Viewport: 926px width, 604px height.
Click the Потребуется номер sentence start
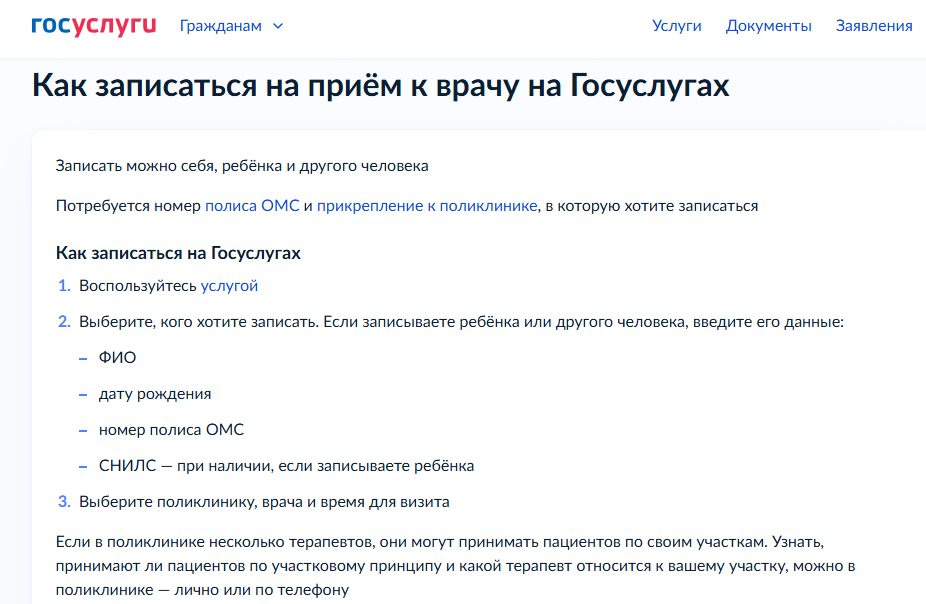[x=128, y=206]
